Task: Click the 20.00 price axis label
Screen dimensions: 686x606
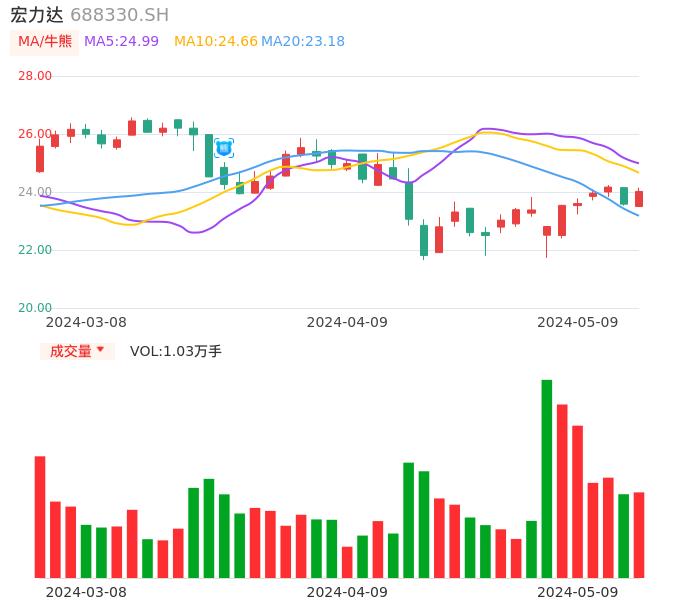Action: pyautogui.click(x=35, y=308)
